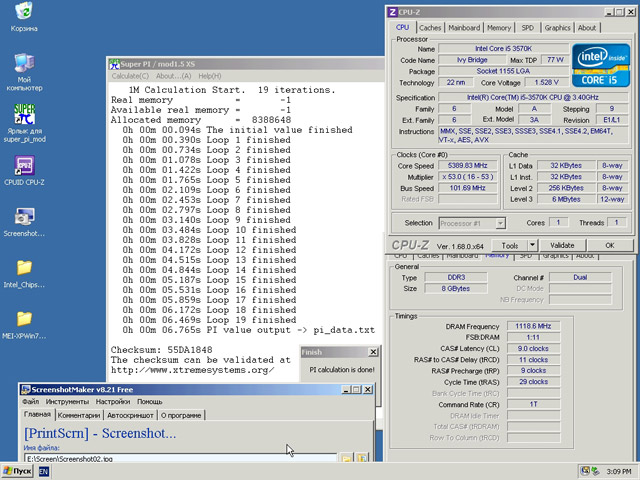640x480 pixels.
Task: Click the FSB:DRAM 1:11 value
Action: [x=533, y=338]
